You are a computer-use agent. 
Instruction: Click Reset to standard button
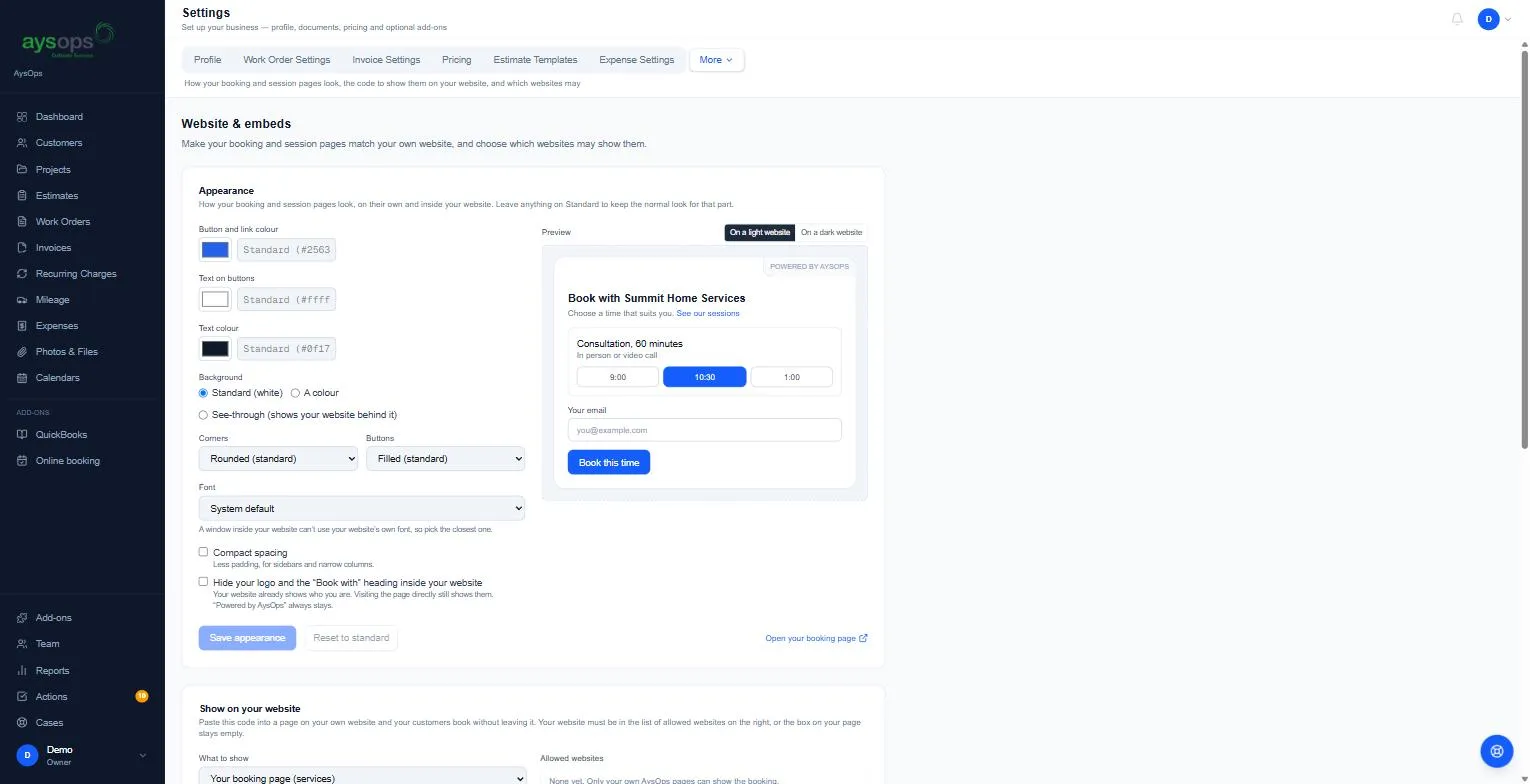tap(351, 638)
